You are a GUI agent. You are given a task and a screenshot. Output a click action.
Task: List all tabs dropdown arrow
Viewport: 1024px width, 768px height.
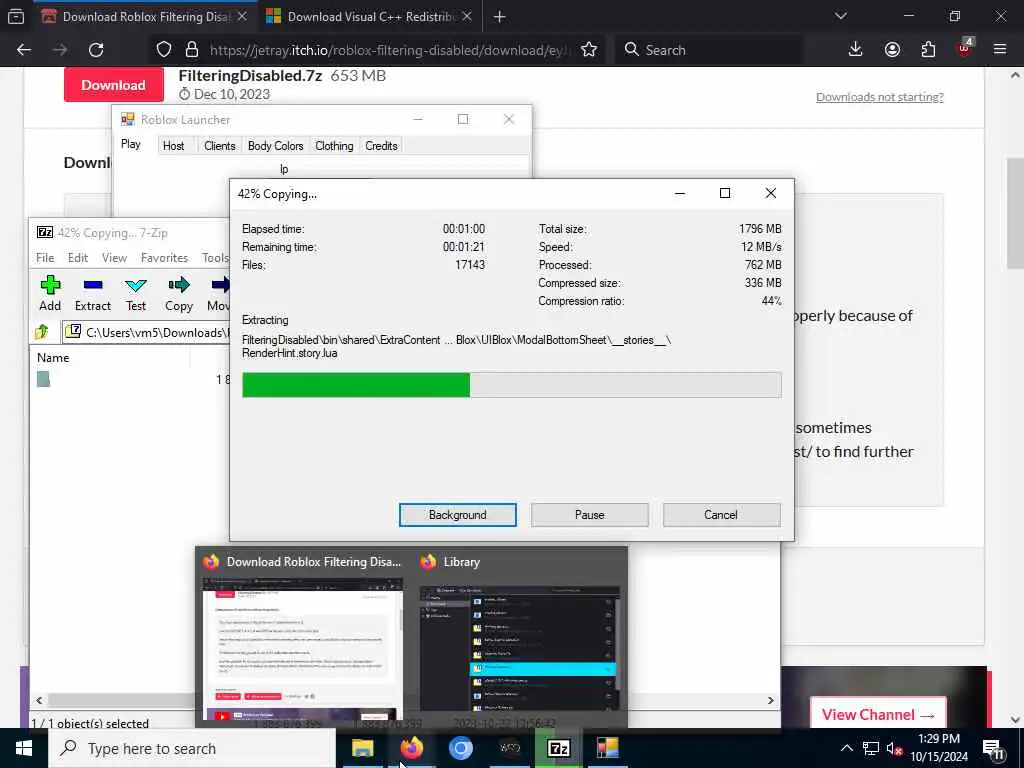pos(840,16)
